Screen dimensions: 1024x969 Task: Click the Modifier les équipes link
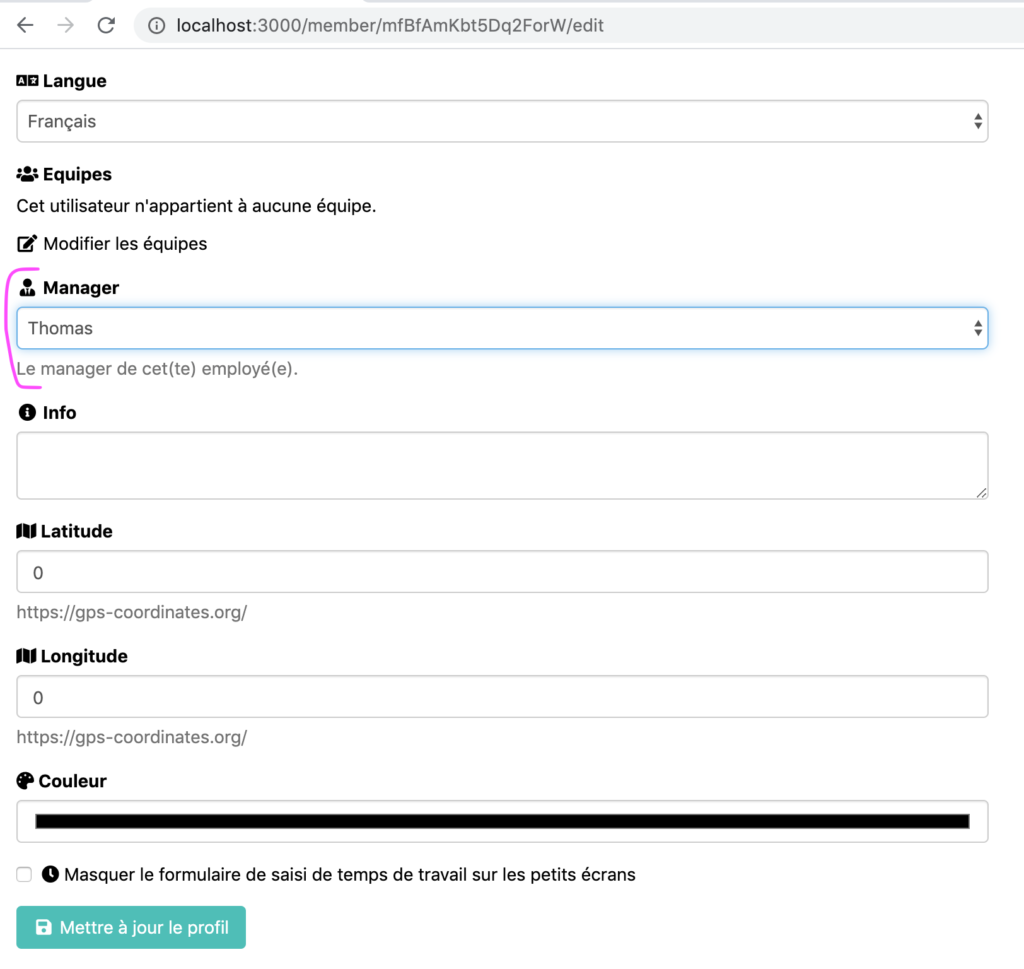pos(125,243)
